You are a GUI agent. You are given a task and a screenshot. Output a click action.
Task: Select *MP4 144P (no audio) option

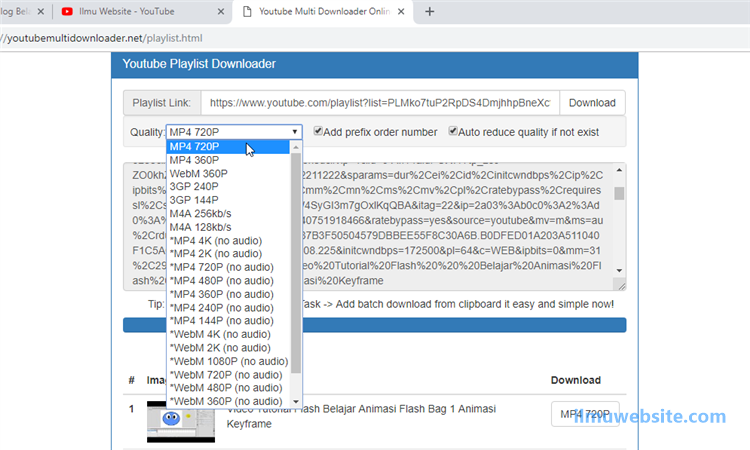point(228,321)
